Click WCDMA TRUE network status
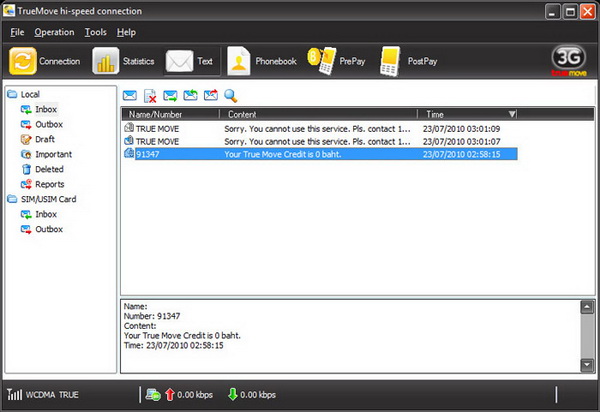Screen dimensions: 600x412 tap(52, 394)
